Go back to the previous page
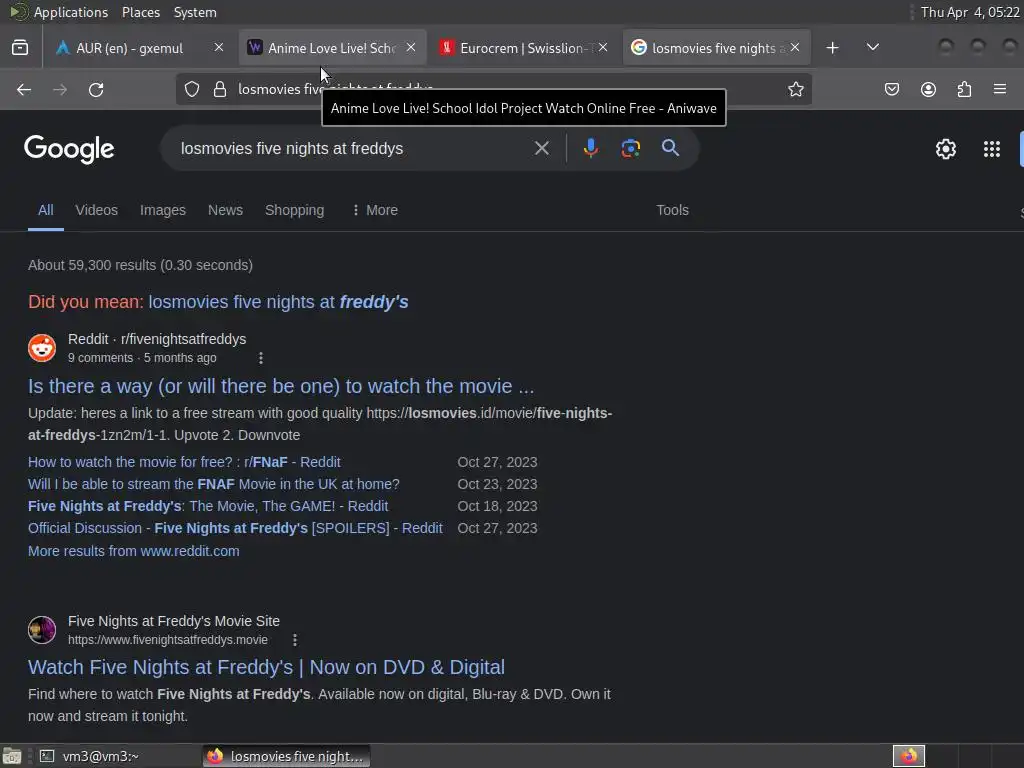The width and height of the screenshot is (1024, 768). [x=24, y=89]
